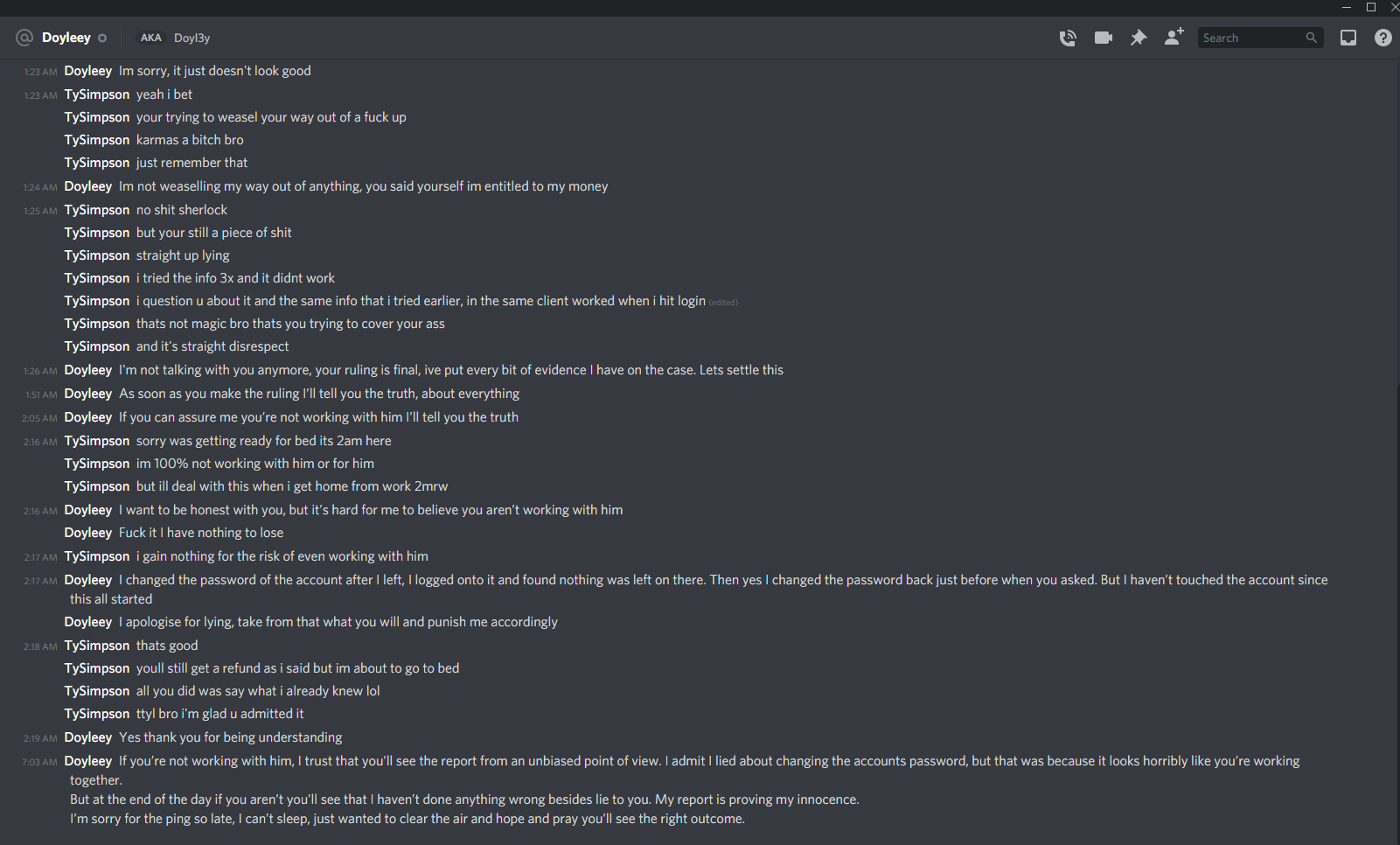Click TySimpson username on 'thats good'
The width and height of the screenshot is (1400, 845).
coord(97,646)
